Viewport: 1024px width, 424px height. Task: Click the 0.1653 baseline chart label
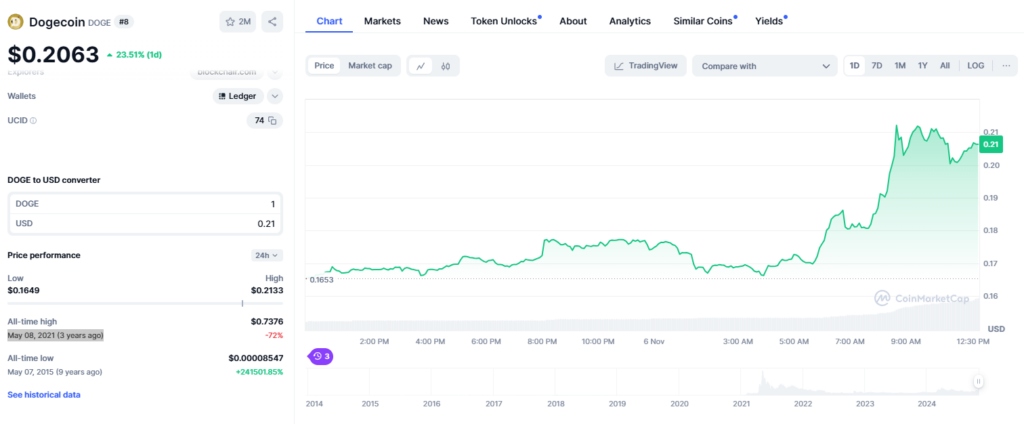[x=321, y=279]
